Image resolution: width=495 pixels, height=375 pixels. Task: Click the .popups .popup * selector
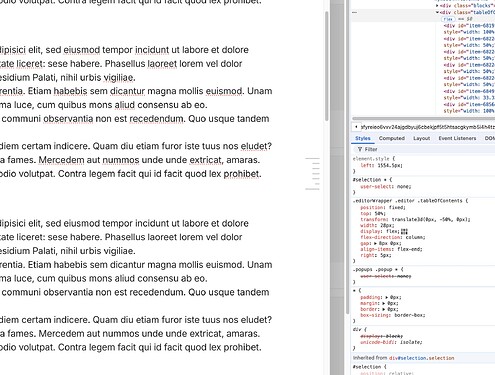[376, 269]
